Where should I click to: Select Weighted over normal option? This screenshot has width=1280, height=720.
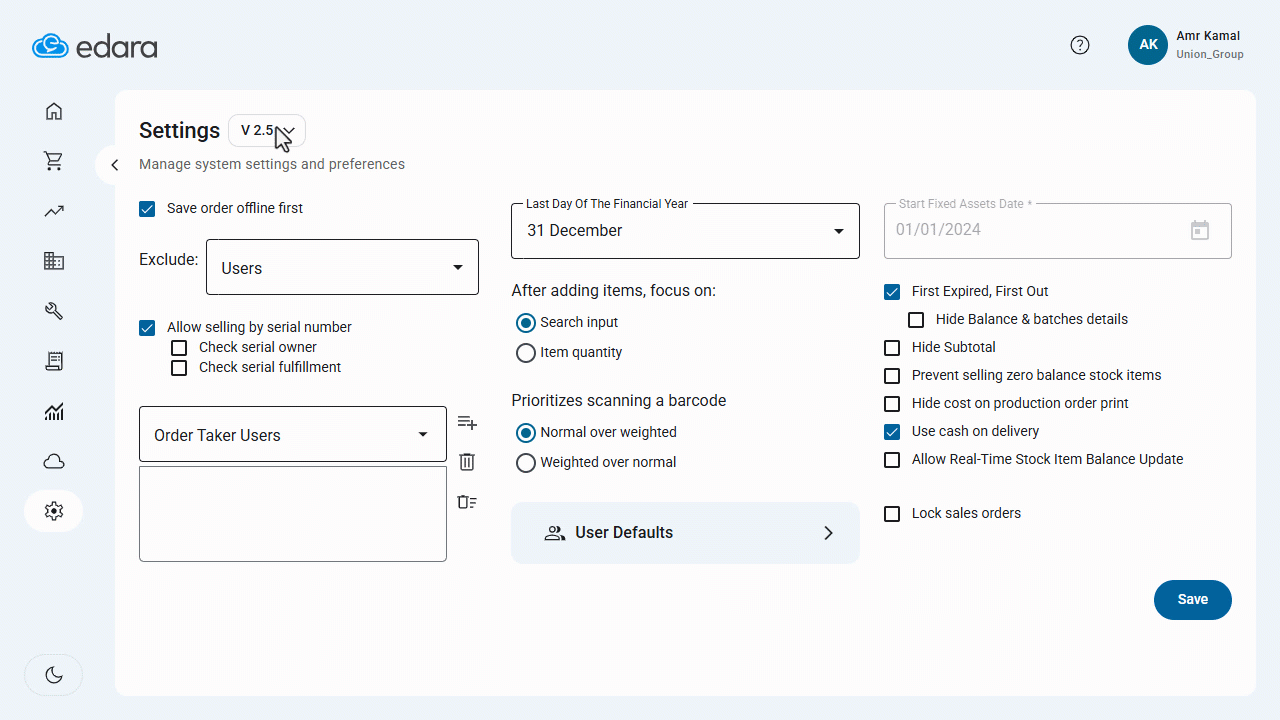526,463
